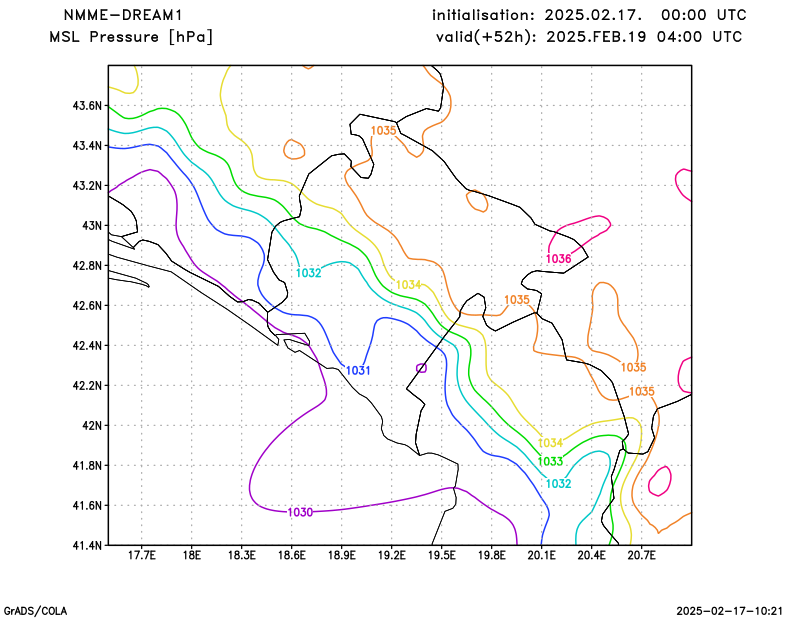Click the 20.1E longitude label
This screenshot has width=800, height=618.
(x=541, y=555)
